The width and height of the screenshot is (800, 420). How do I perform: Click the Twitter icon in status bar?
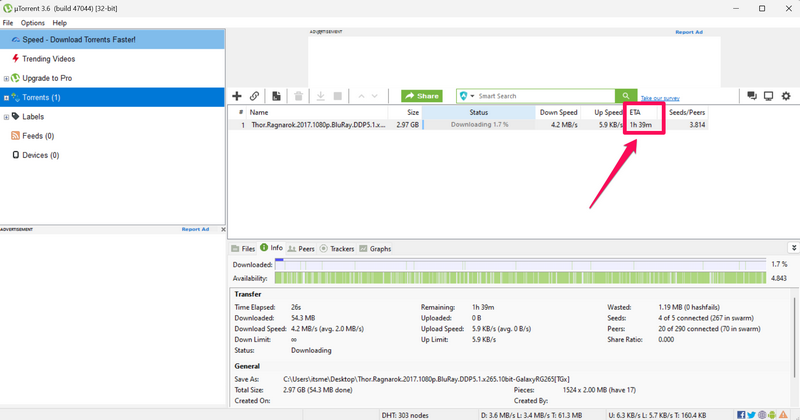coord(751,414)
